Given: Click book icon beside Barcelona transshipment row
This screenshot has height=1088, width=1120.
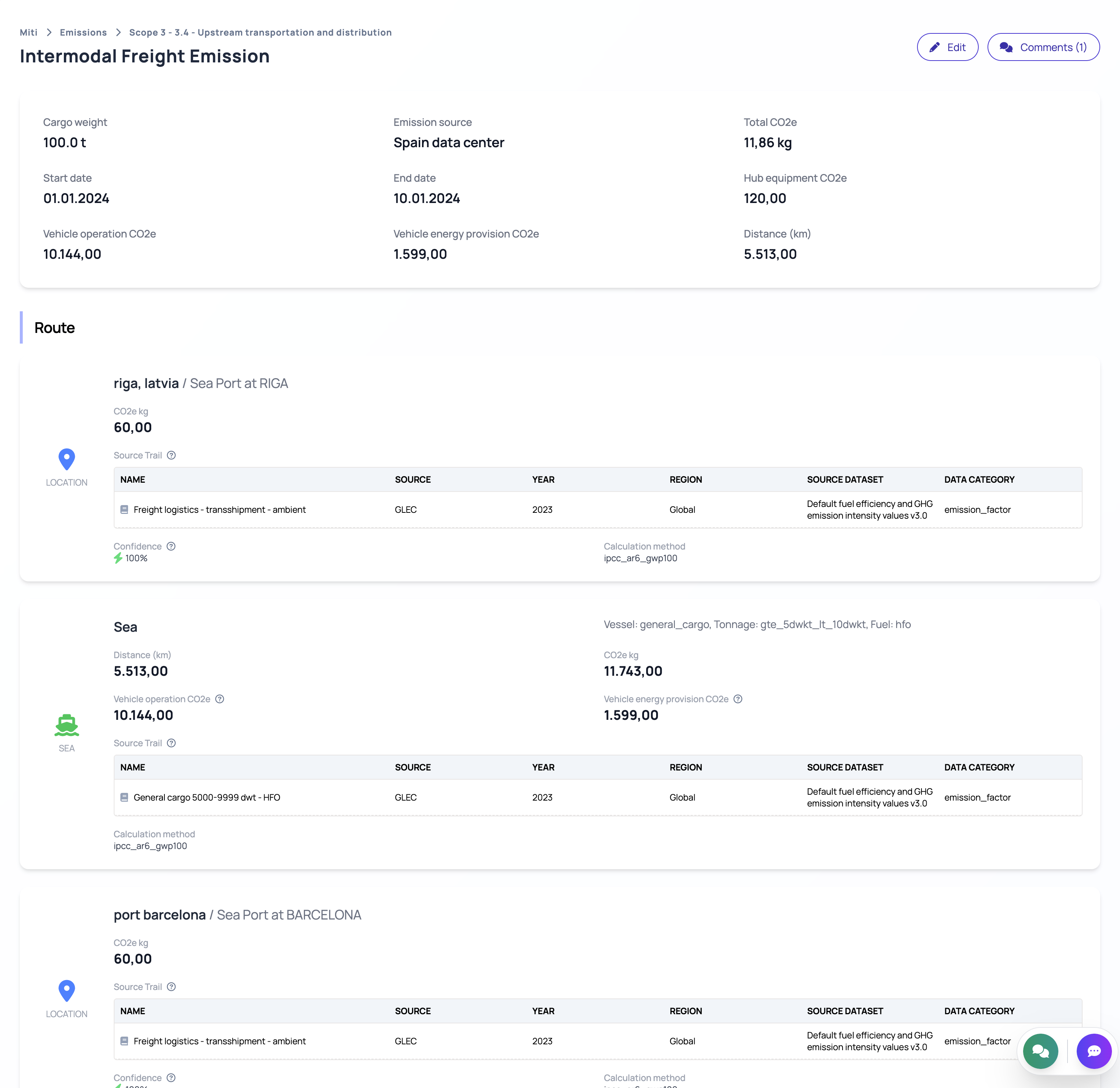Looking at the screenshot, I should (x=124, y=1041).
